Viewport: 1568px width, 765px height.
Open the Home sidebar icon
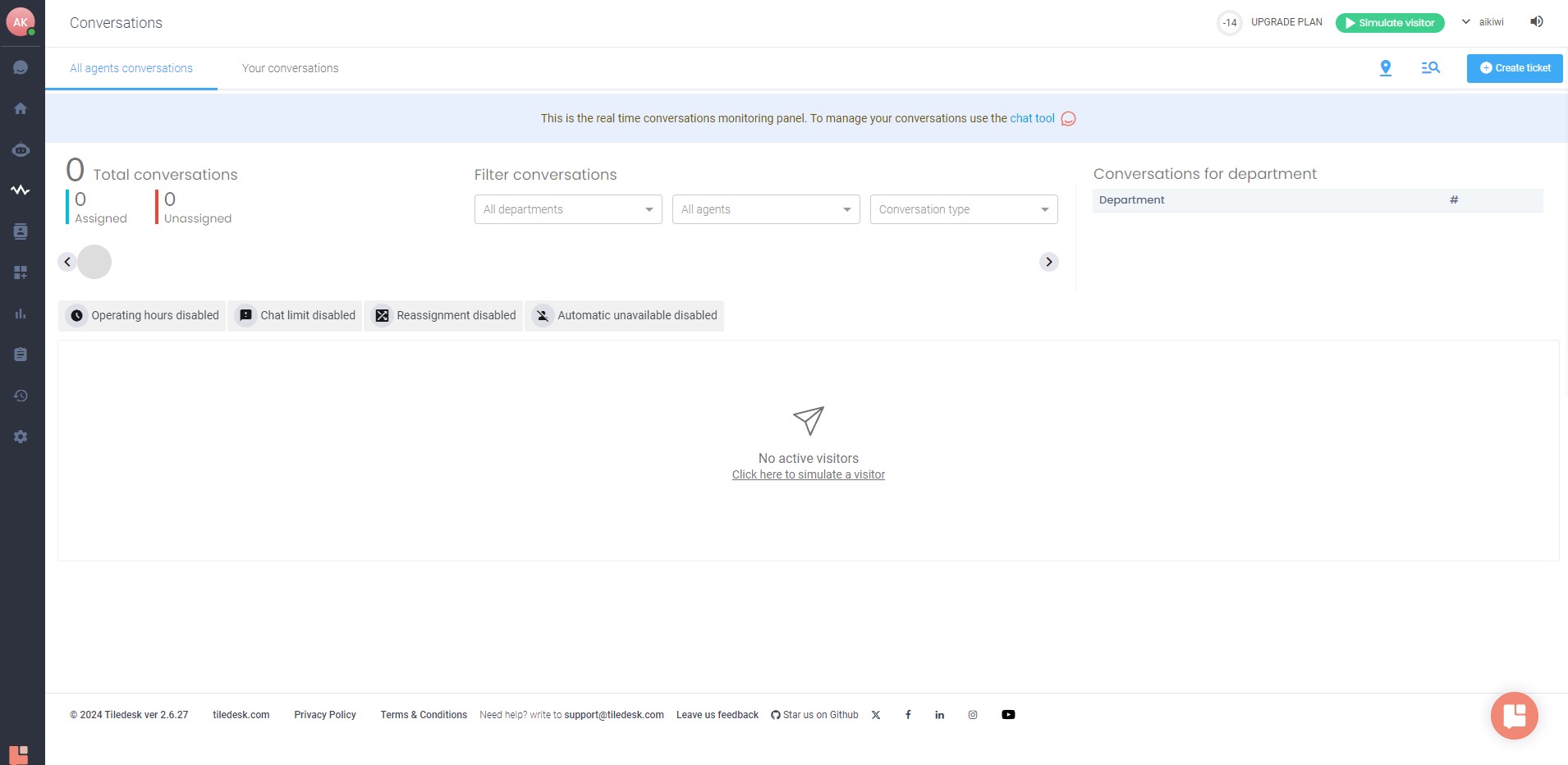[x=21, y=108]
